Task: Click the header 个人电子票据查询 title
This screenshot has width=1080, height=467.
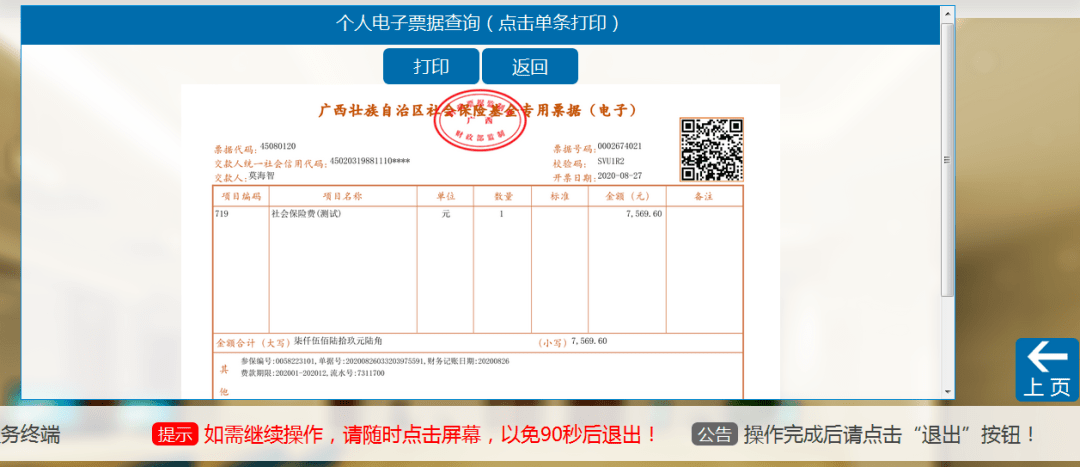Action: click(x=477, y=23)
